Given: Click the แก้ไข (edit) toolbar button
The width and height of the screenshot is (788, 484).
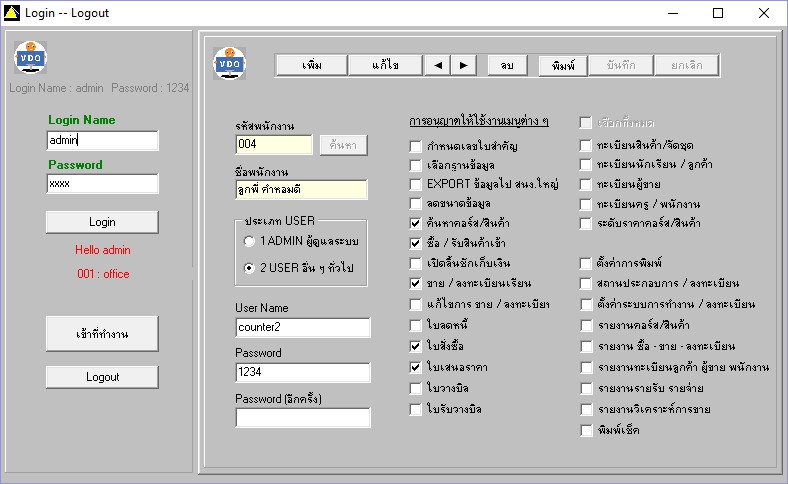Looking at the screenshot, I should pyautogui.click(x=385, y=65).
